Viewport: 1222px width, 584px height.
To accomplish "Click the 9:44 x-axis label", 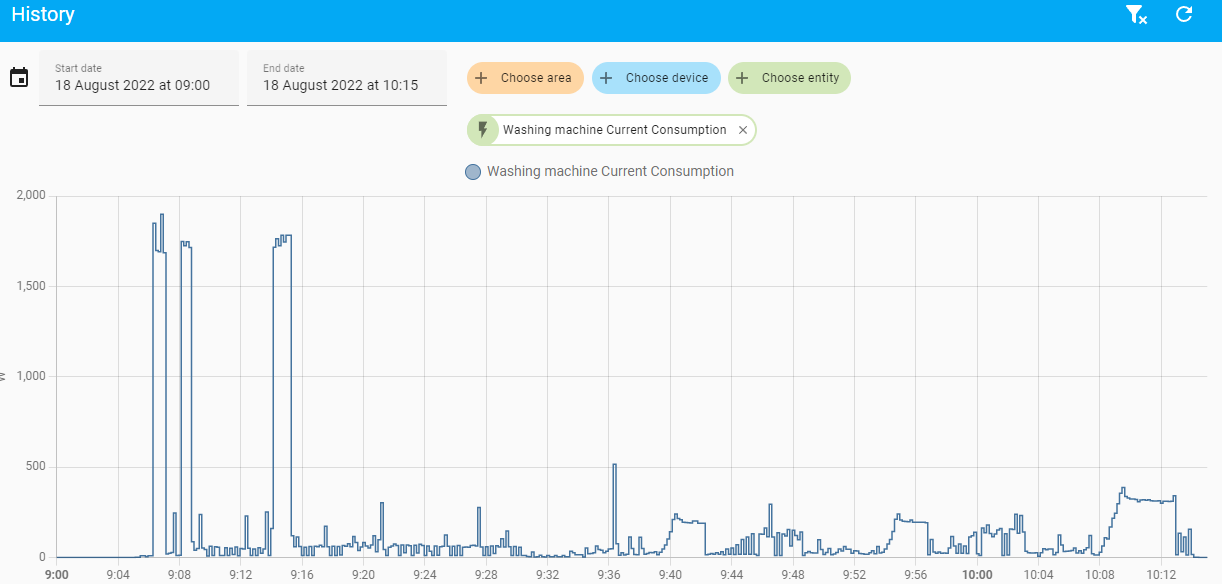I will 731,575.
